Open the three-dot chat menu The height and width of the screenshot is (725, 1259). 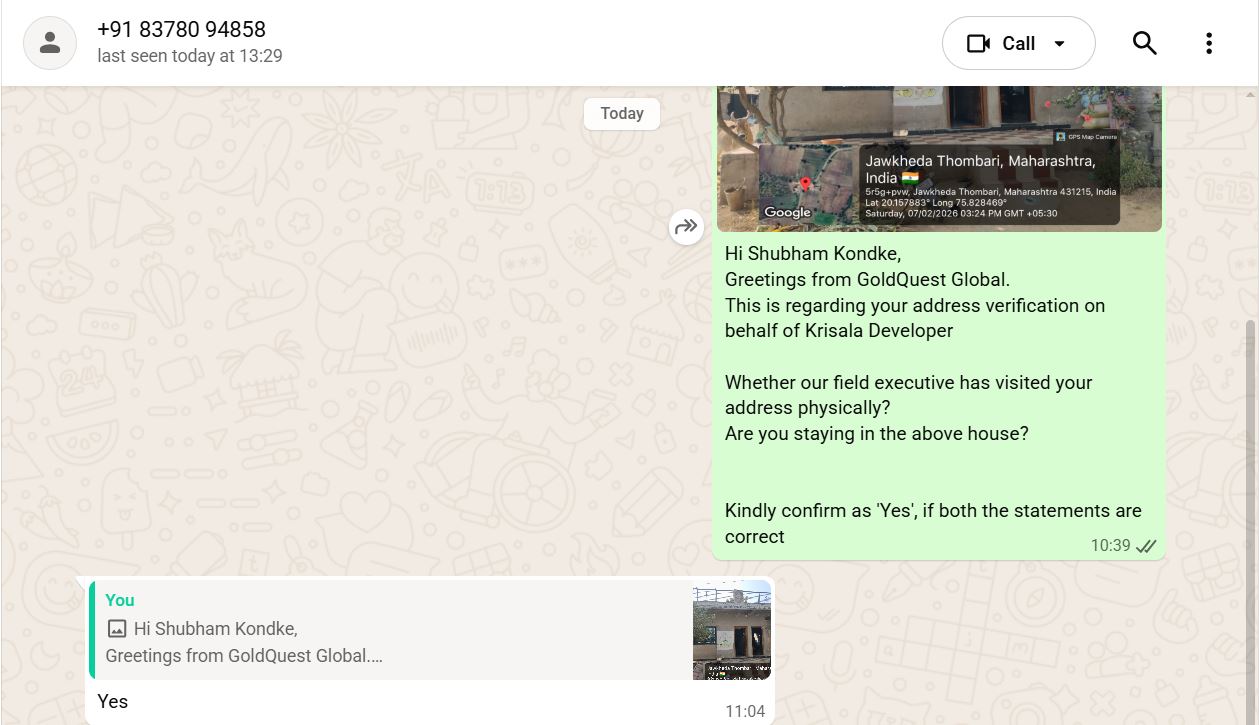(1208, 43)
